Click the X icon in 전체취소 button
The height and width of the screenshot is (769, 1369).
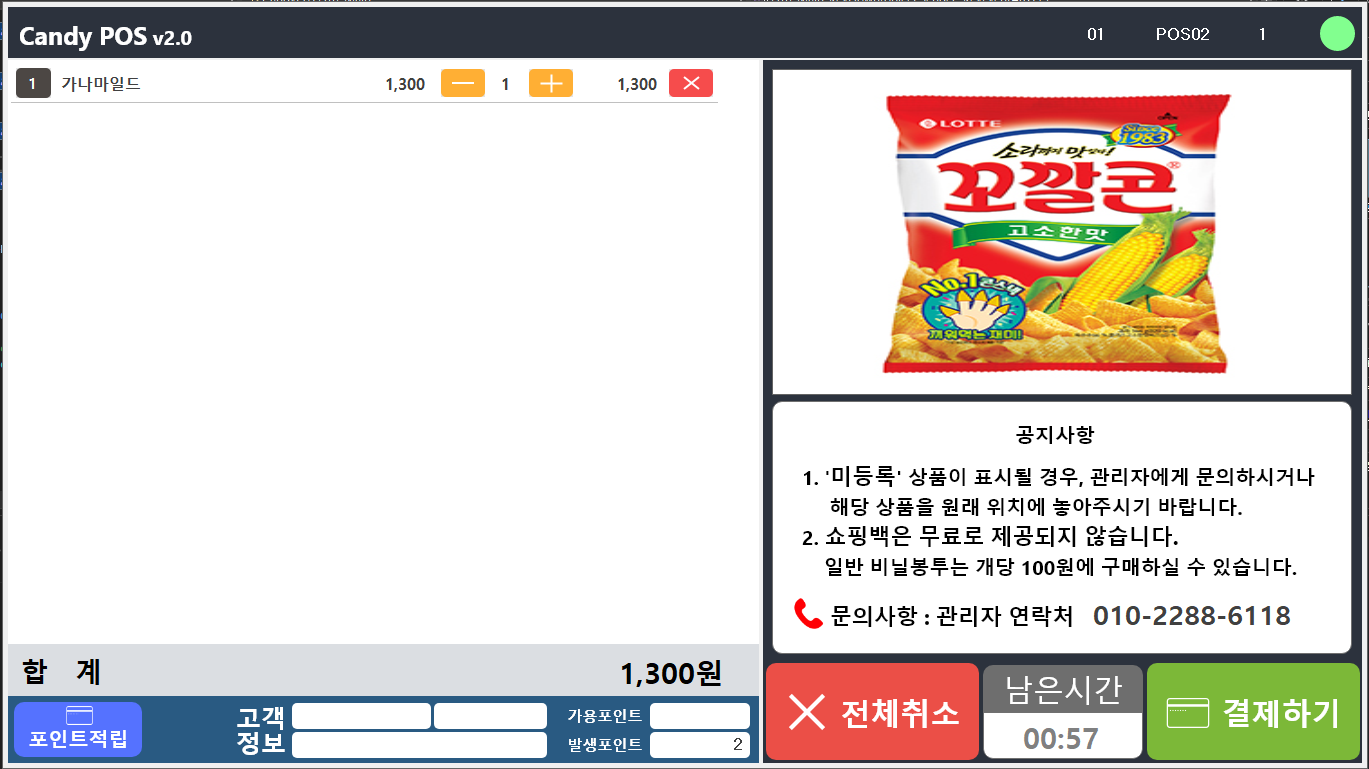806,712
